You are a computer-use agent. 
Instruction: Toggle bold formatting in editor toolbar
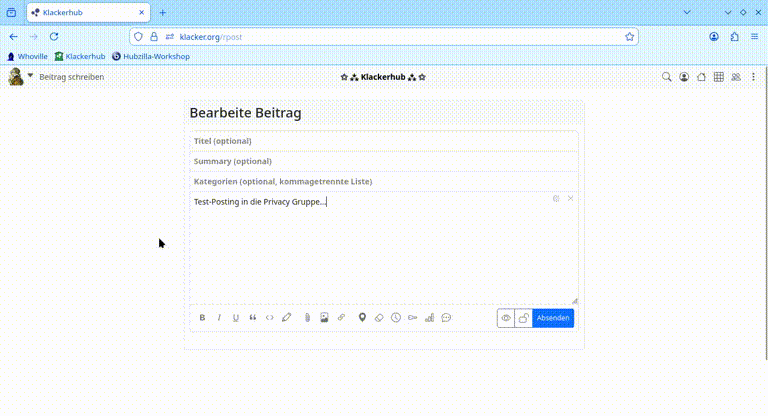click(x=202, y=318)
